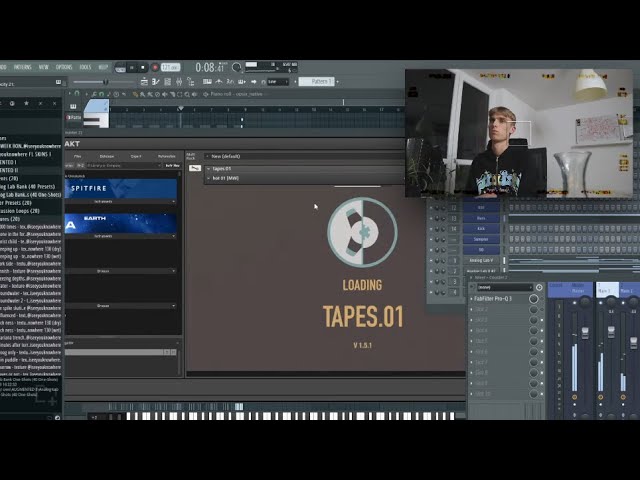640x480 pixels.
Task: Click mixer track number 14 beside Kick
Action: (454, 229)
